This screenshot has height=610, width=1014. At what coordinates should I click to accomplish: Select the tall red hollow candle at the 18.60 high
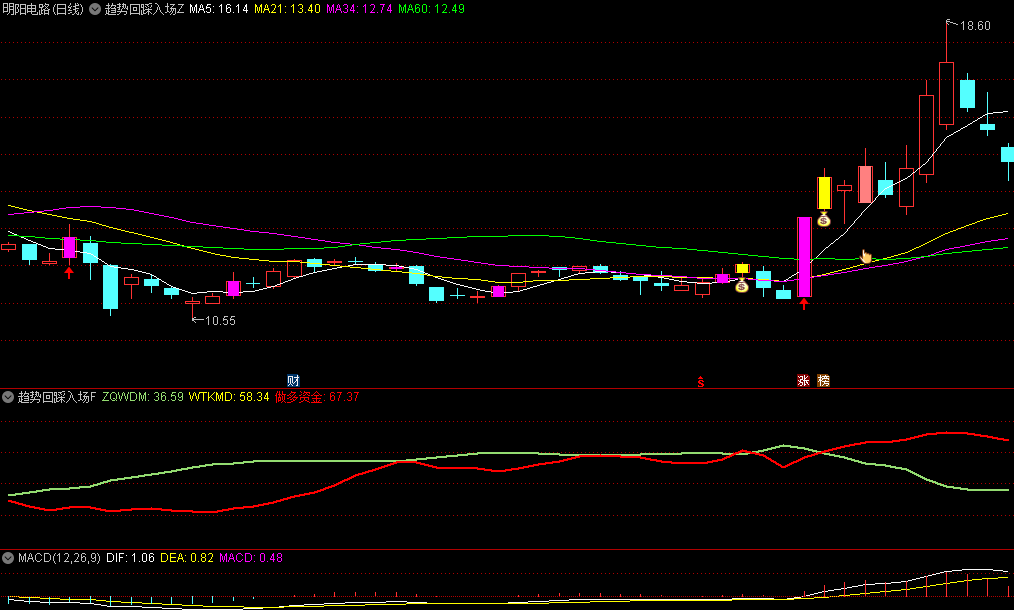(x=946, y=93)
